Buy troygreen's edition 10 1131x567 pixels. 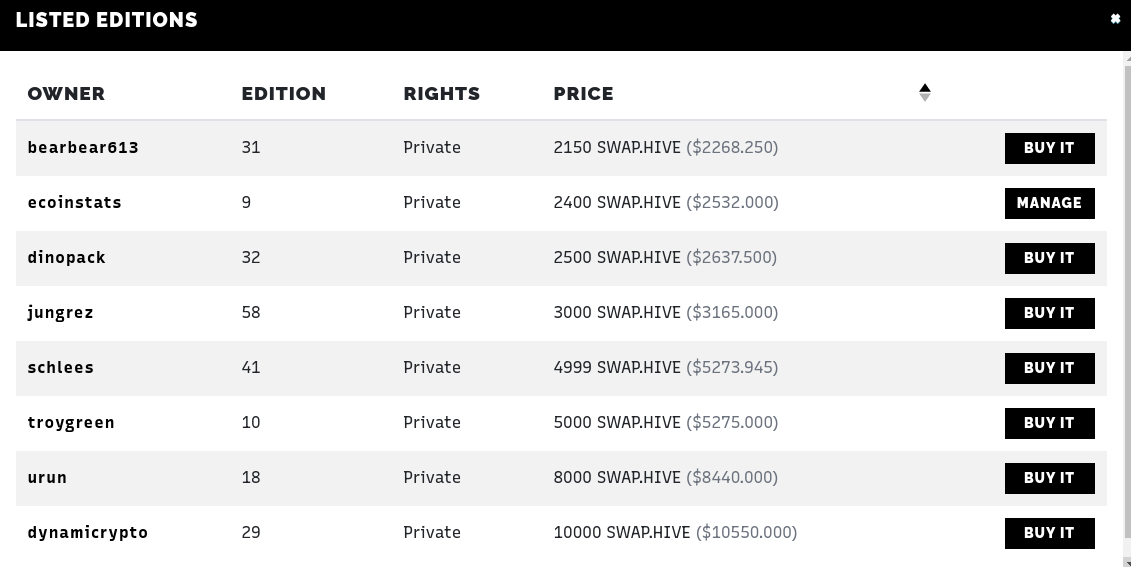pyautogui.click(x=1049, y=423)
